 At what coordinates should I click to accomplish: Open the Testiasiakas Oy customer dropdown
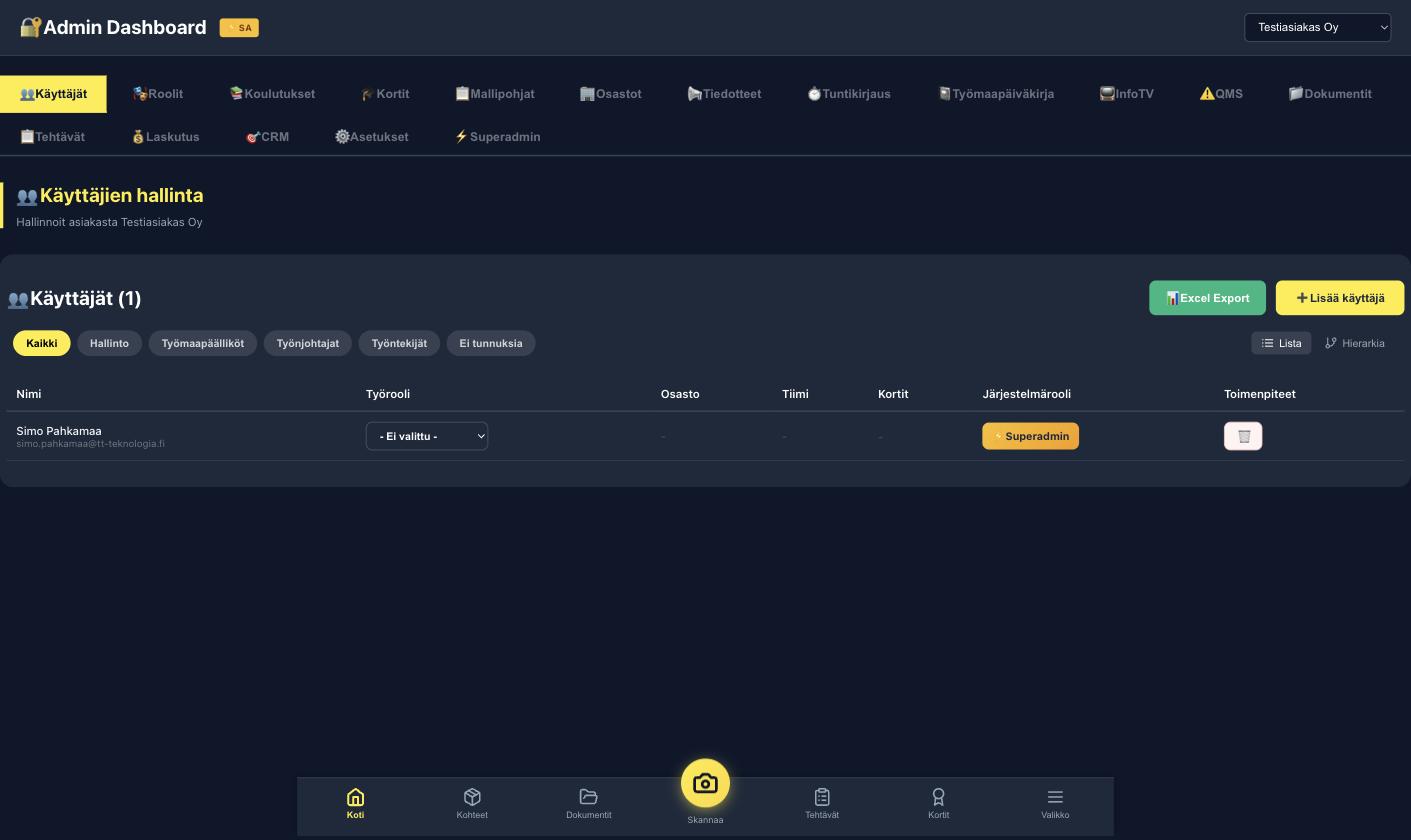click(1317, 27)
